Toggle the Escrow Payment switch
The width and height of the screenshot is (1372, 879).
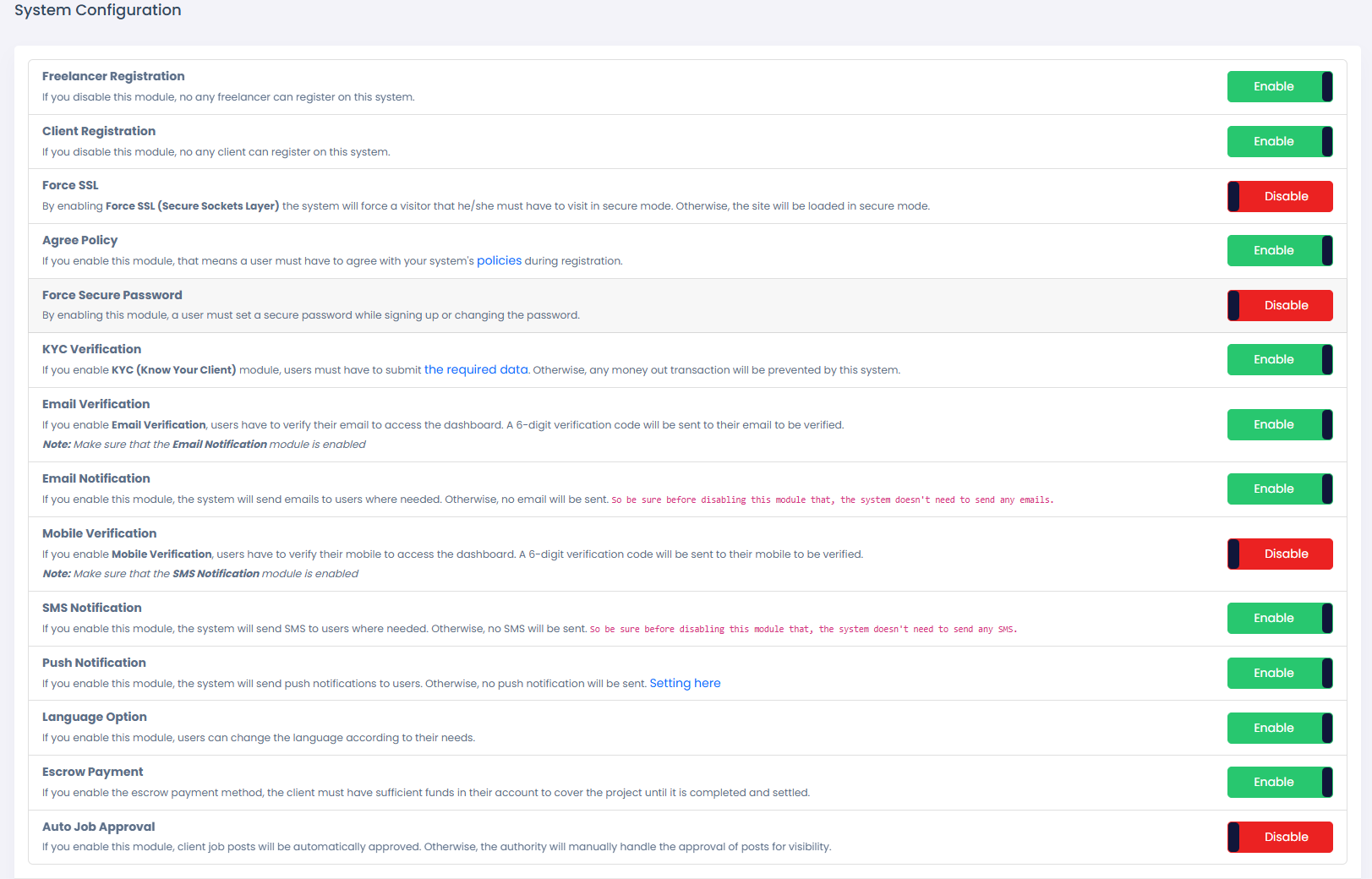click(x=1279, y=783)
